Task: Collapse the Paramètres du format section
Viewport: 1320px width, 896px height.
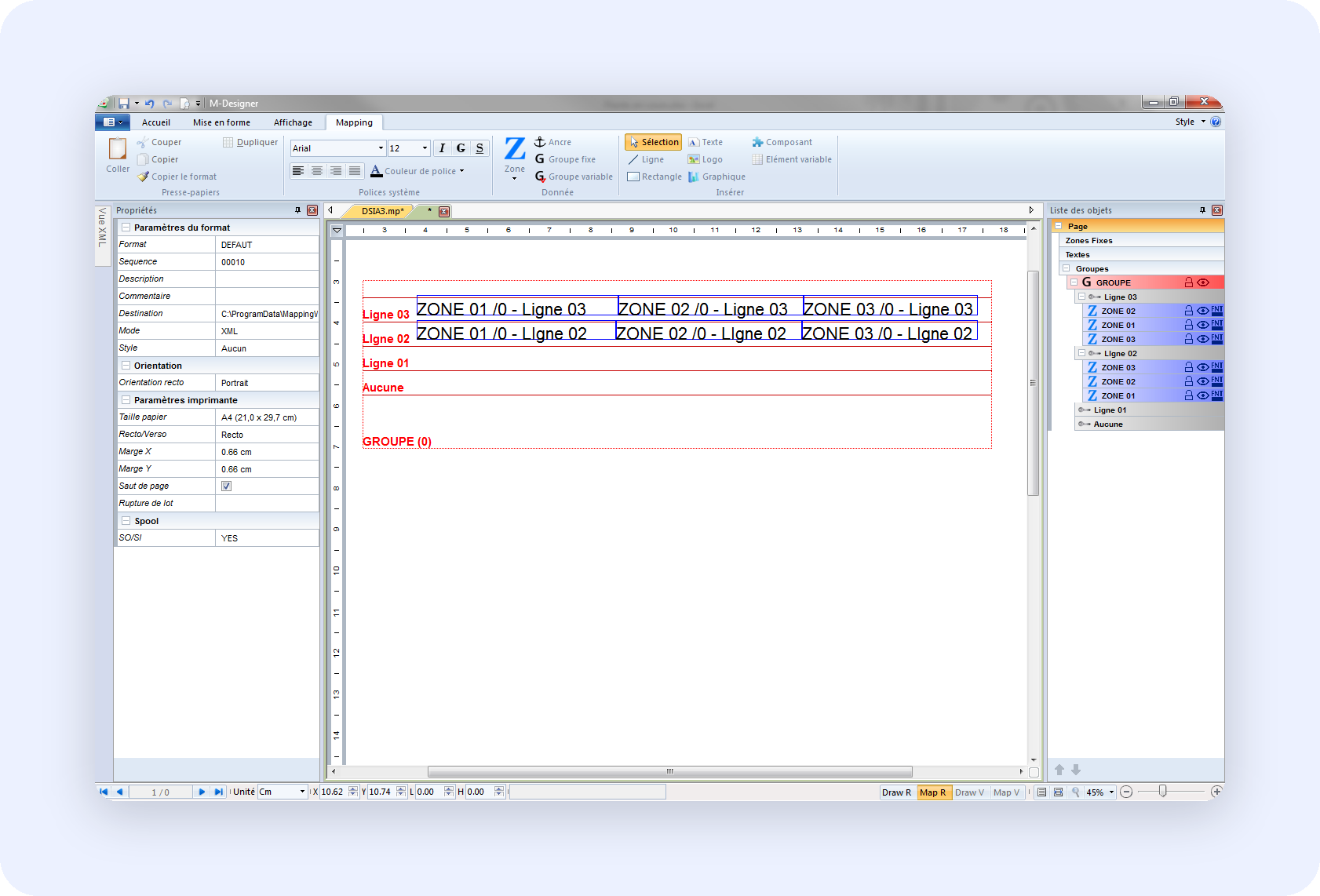Action: point(126,228)
